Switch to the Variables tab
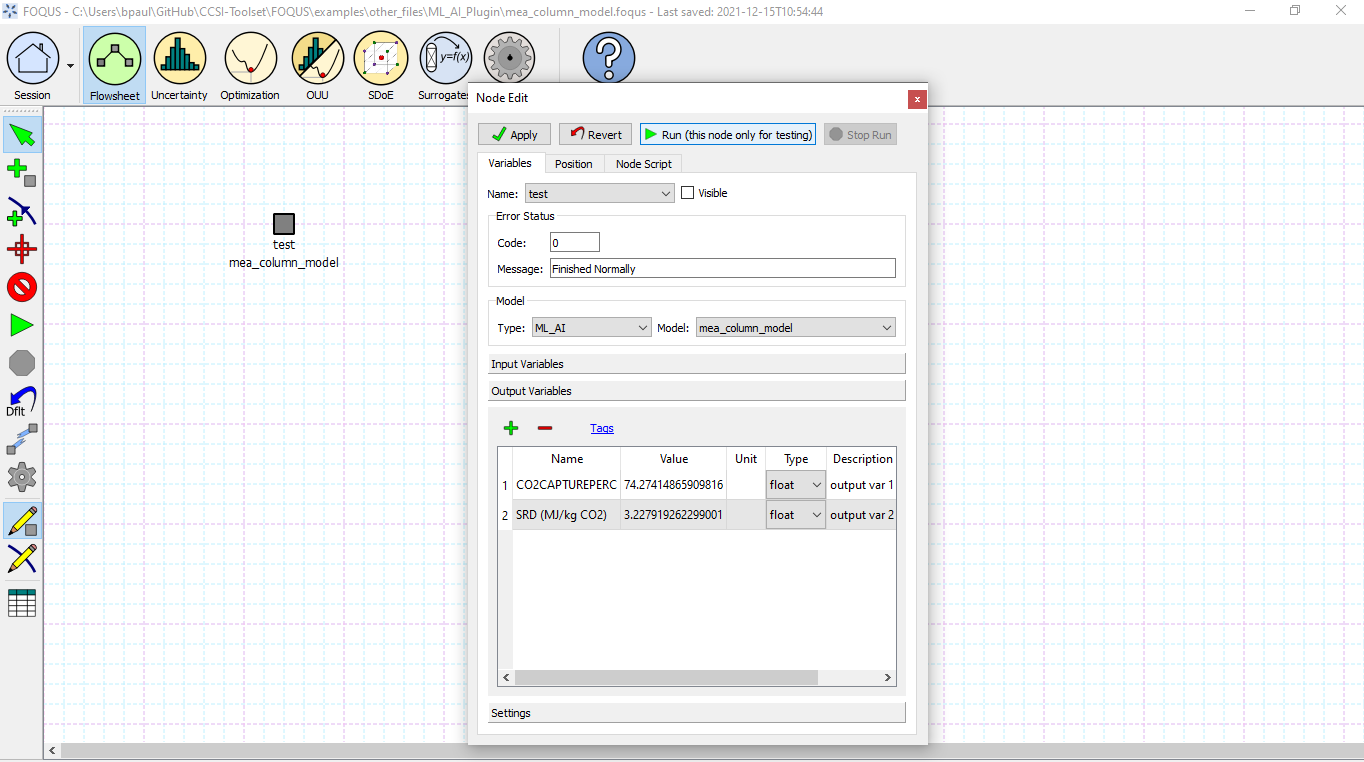1364x762 pixels. click(x=510, y=163)
